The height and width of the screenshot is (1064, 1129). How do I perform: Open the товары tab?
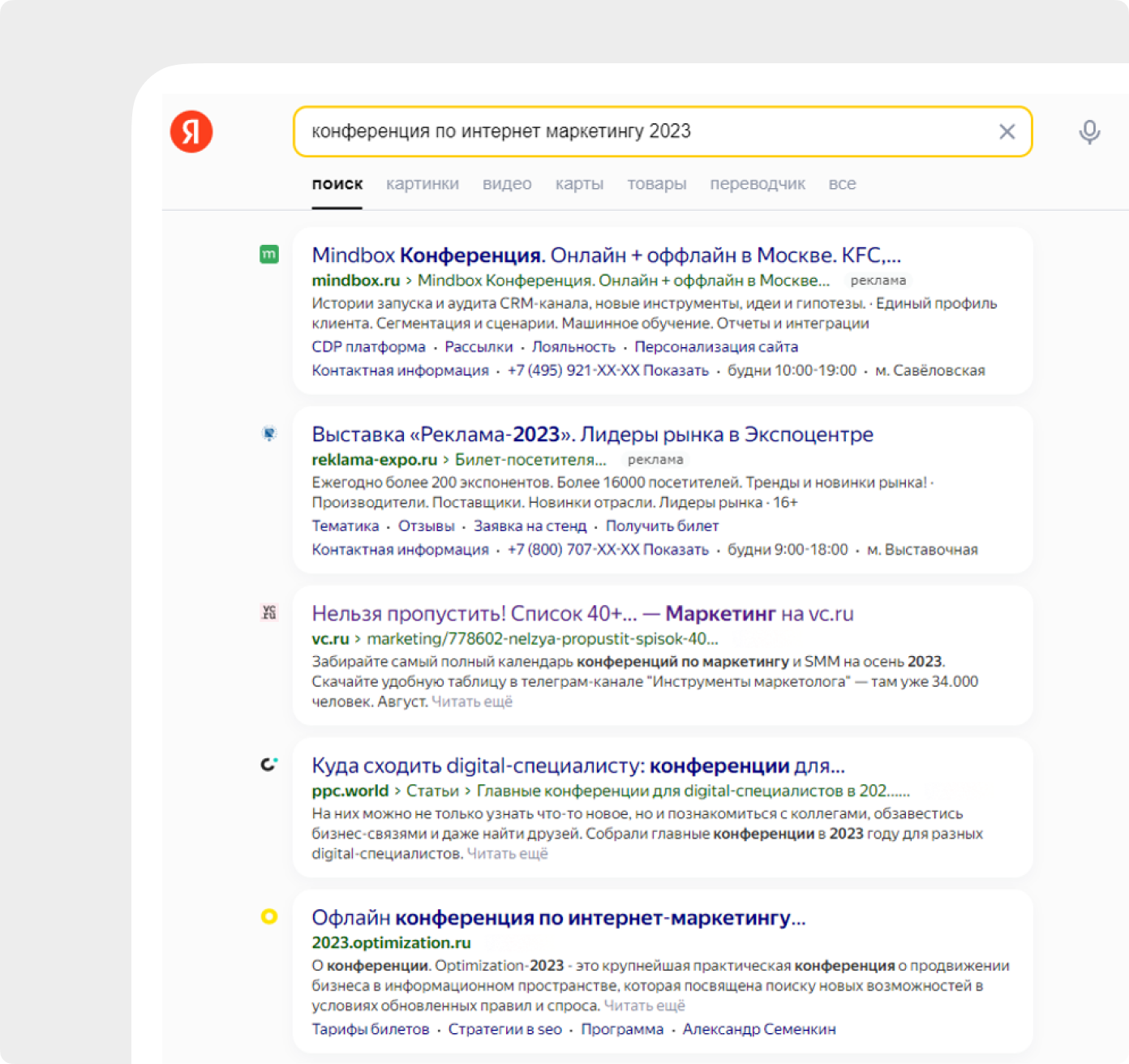[657, 184]
